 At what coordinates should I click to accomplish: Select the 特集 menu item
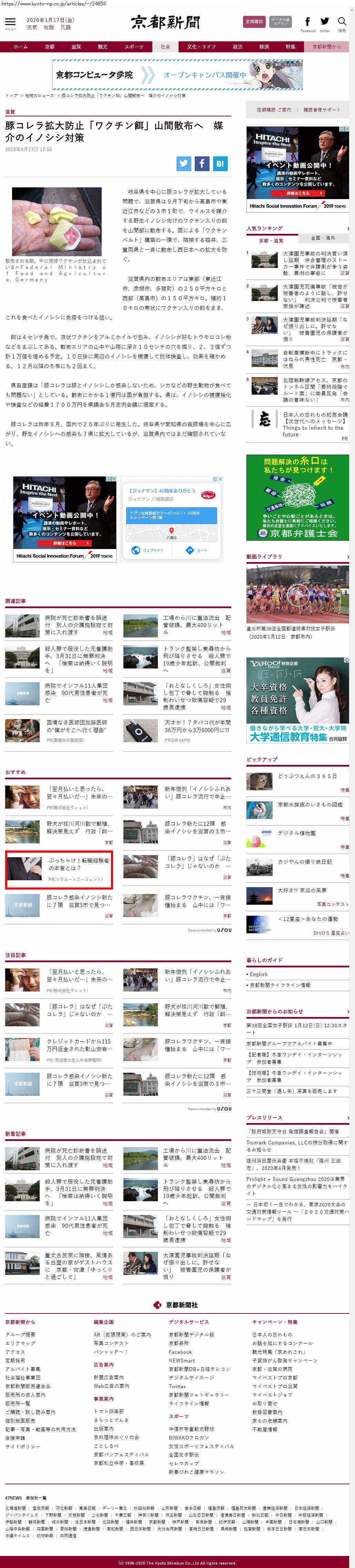pyautogui.click(x=291, y=46)
